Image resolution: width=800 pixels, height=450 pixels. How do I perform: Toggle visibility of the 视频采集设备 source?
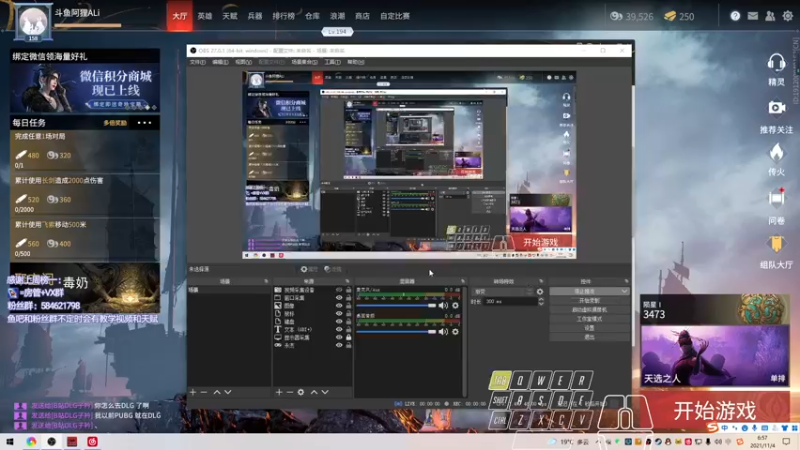[x=339, y=290]
